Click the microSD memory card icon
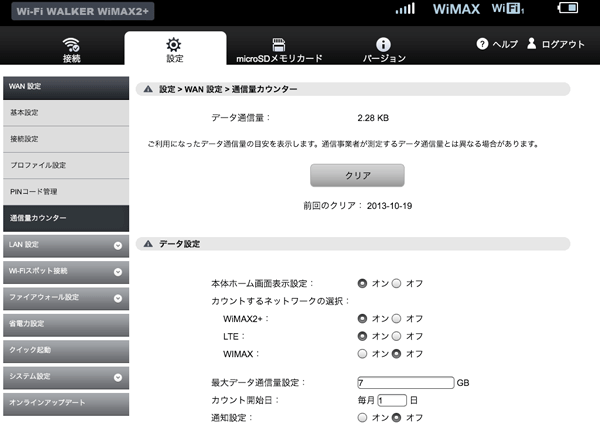600x429 pixels. (x=278, y=44)
